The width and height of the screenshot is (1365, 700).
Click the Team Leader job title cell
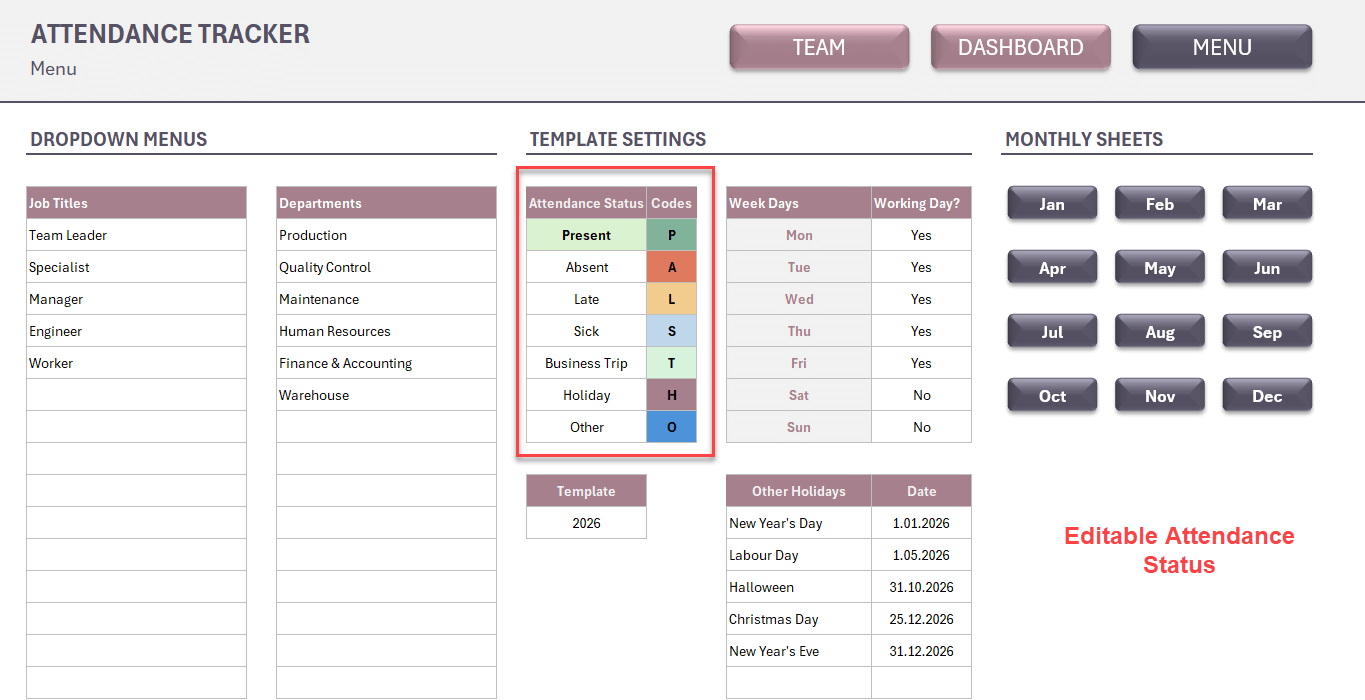click(x=136, y=235)
